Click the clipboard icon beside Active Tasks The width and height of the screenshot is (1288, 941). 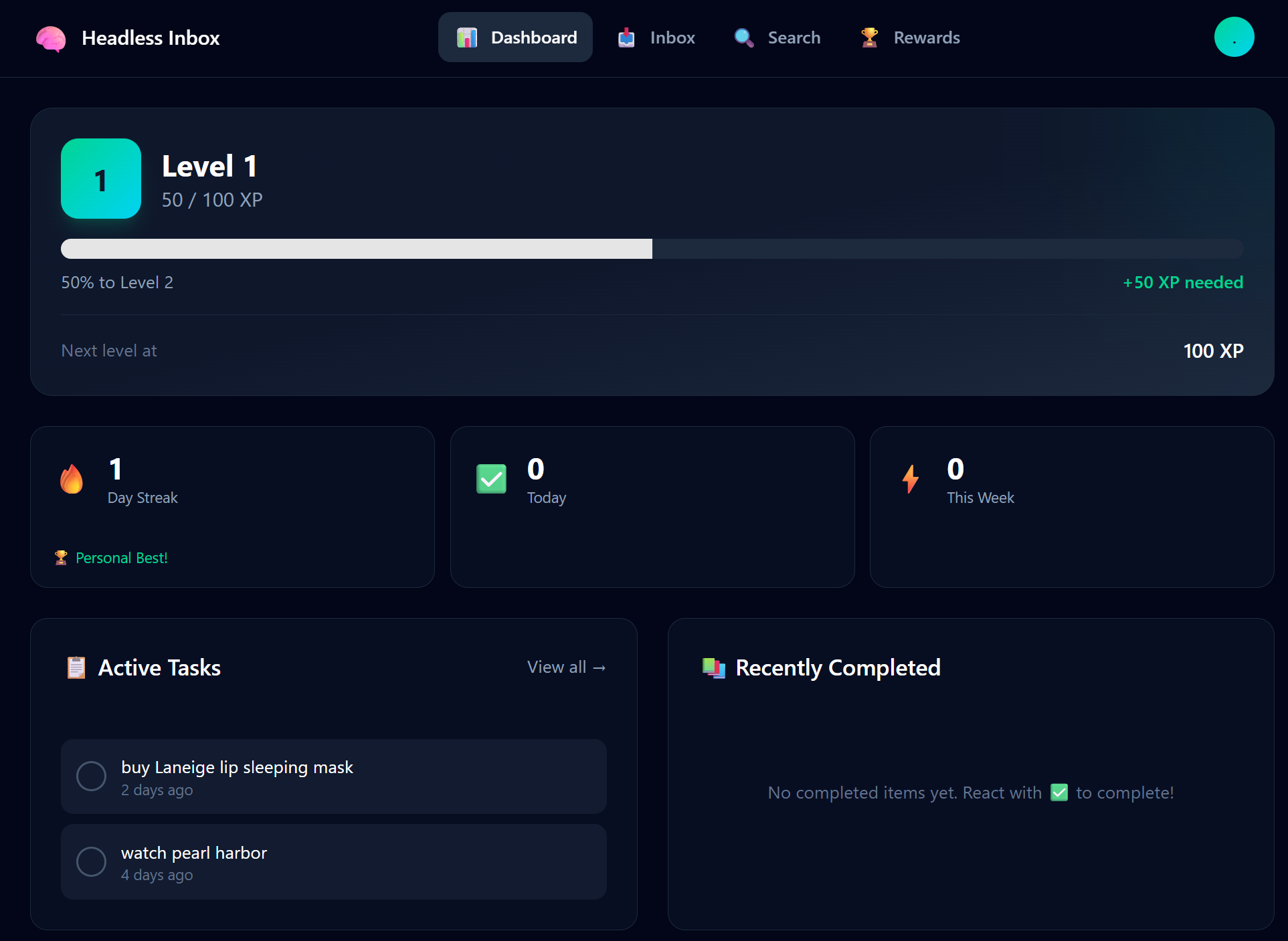pyautogui.click(x=76, y=667)
